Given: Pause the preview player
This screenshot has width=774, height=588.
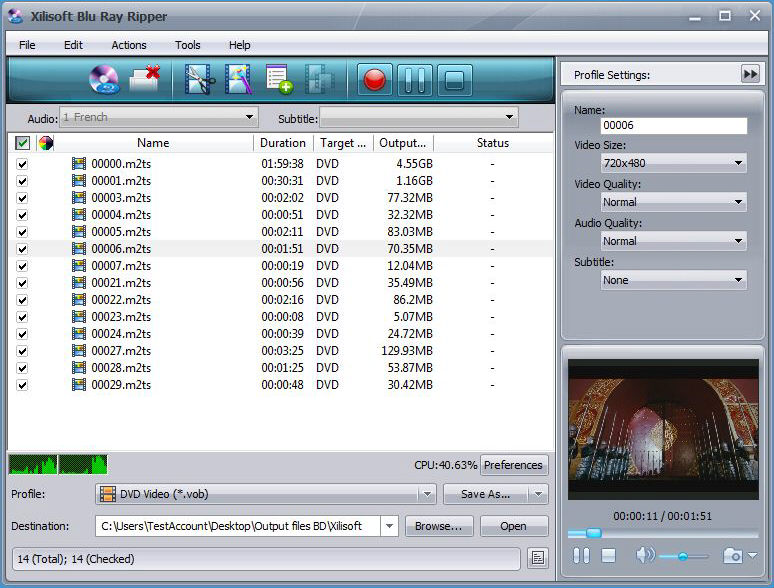Looking at the screenshot, I should click(x=581, y=555).
